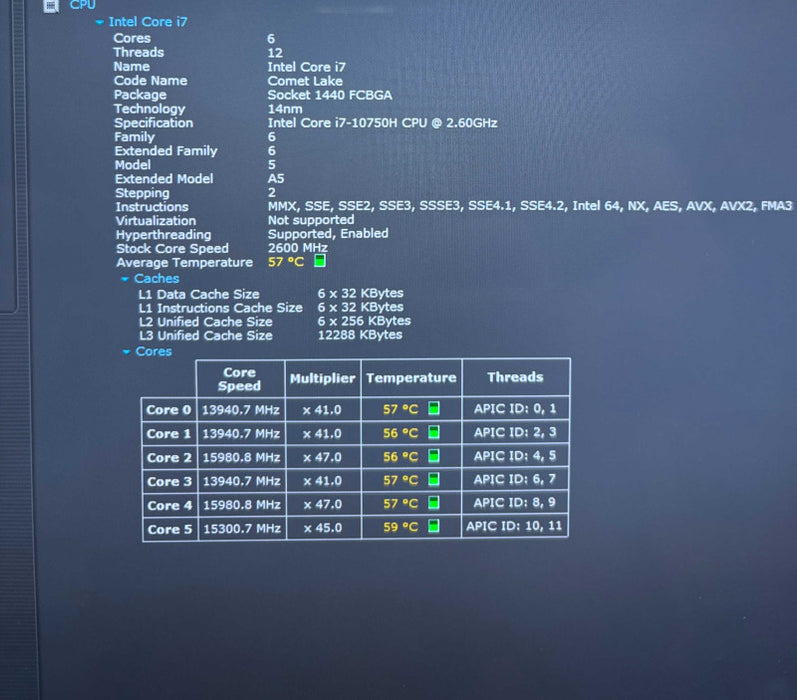Click the 59 °C temperature value
Screen dimensions: 797x700
[401, 527]
